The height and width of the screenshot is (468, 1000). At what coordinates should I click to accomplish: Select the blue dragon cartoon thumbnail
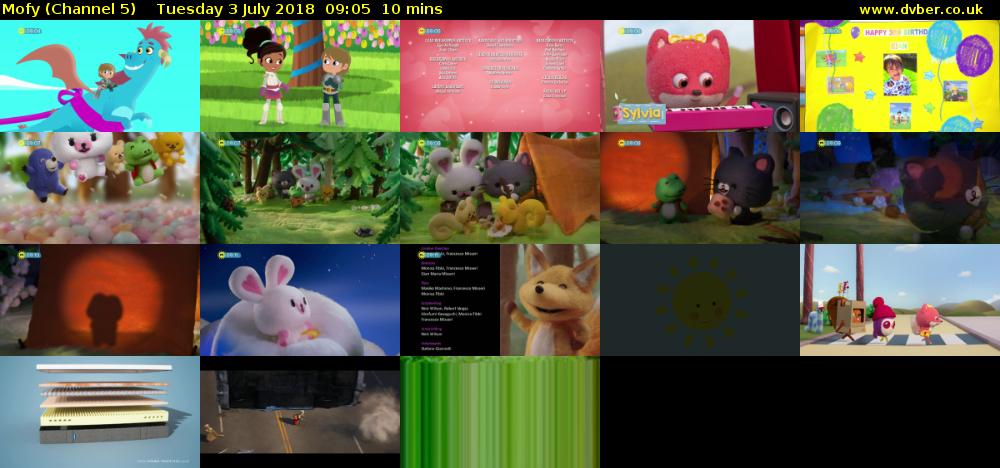click(100, 76)
